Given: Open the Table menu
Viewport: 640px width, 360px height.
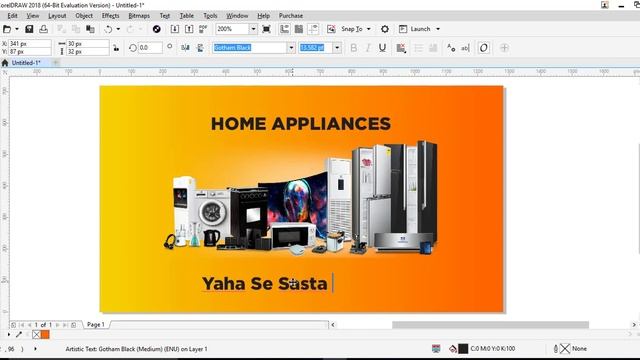Looking at the screenshot, I should click(x=187, y=16).
